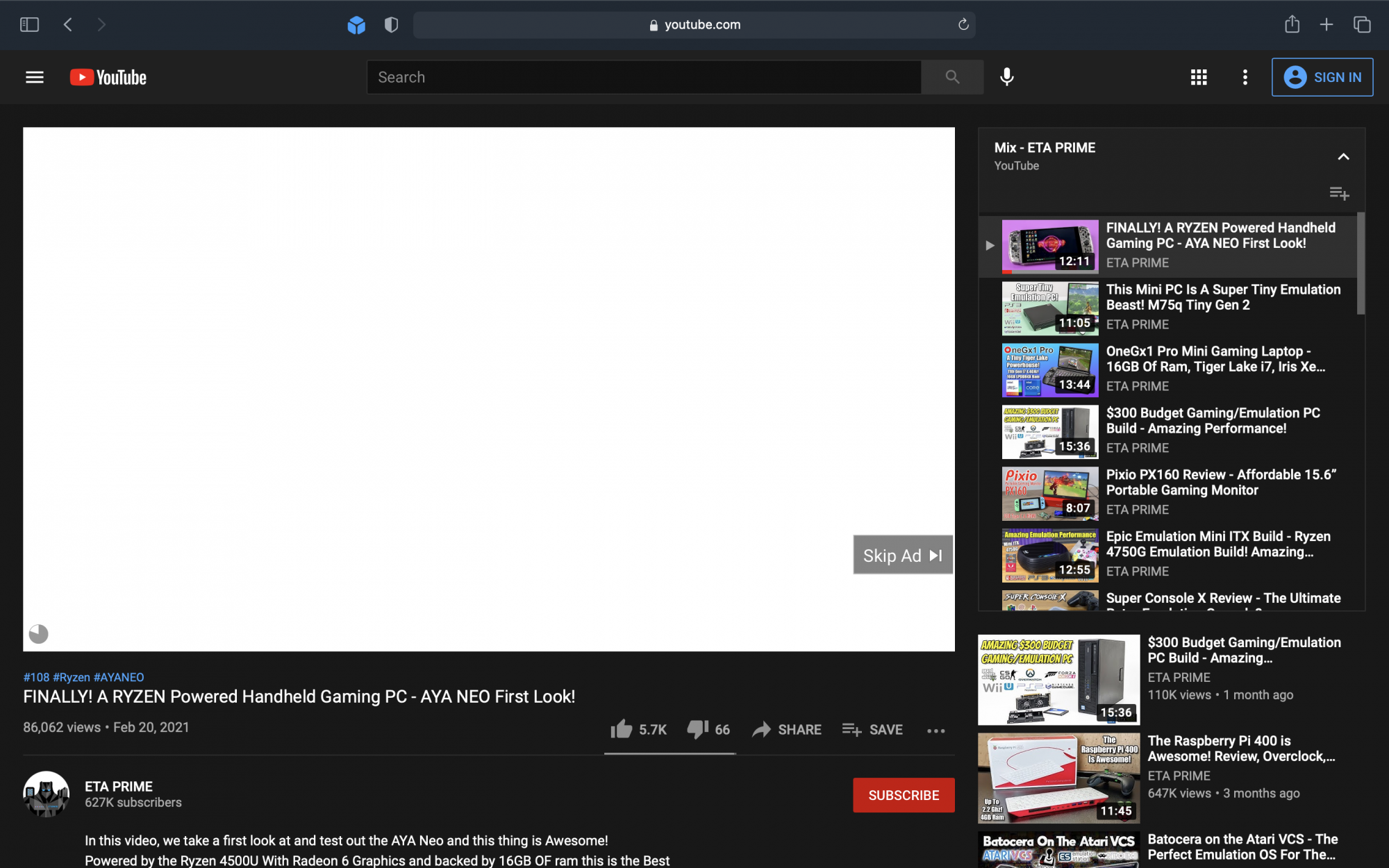Save the Mix playlist to library icon
Image resolution: width=1389 pixels, height=868 pixels.
(1338, 193)
